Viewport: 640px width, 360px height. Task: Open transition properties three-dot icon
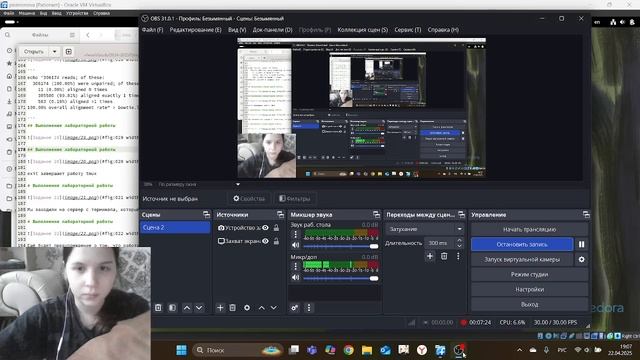[458, 256]
